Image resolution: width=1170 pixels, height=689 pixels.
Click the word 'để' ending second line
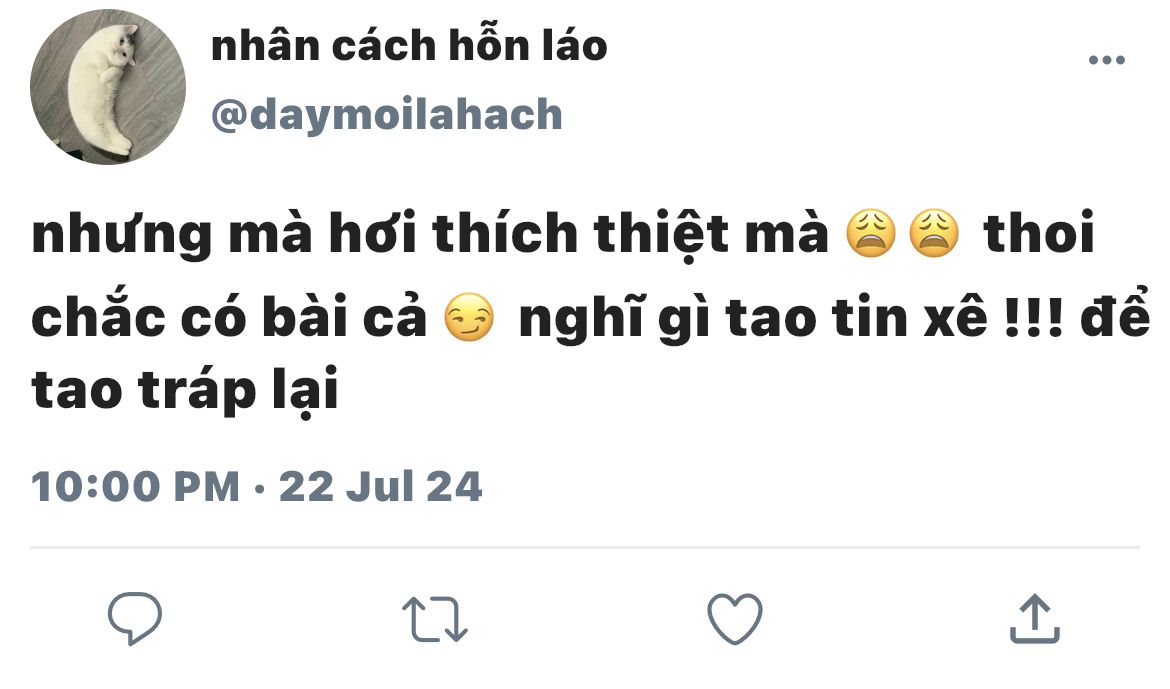coord(1116,314)
